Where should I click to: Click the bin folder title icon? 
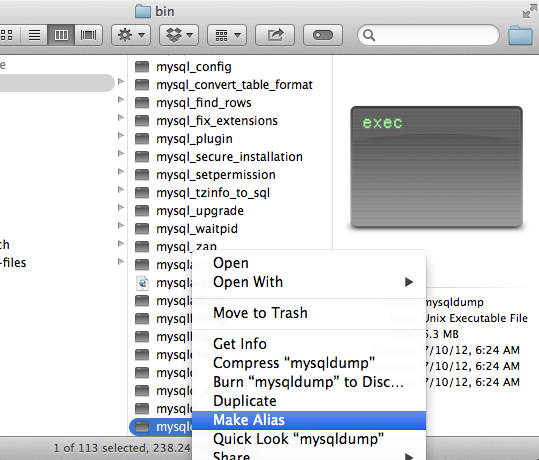pos(143,11)
